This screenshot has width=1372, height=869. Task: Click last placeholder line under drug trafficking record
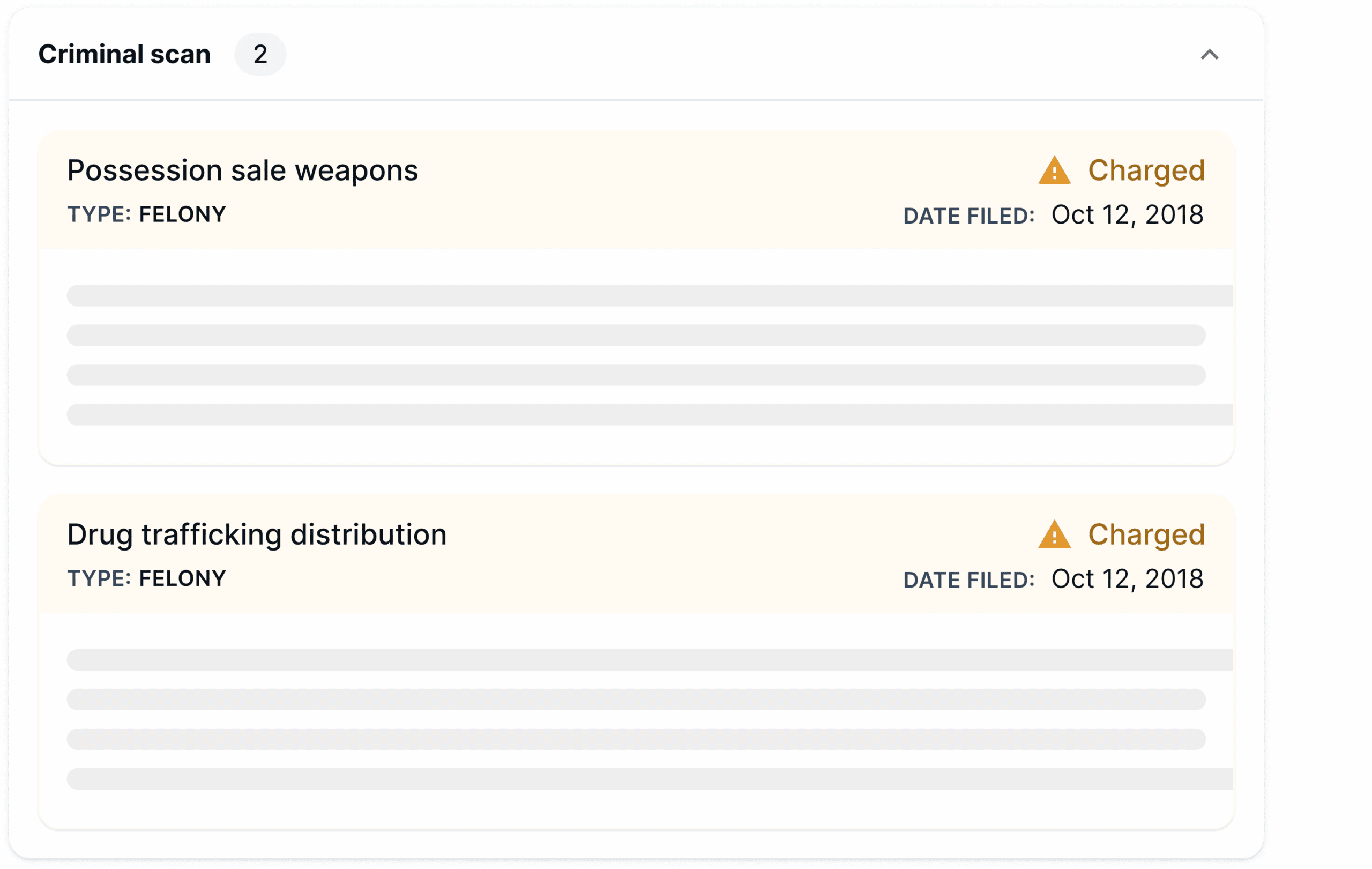click(650, 779)
